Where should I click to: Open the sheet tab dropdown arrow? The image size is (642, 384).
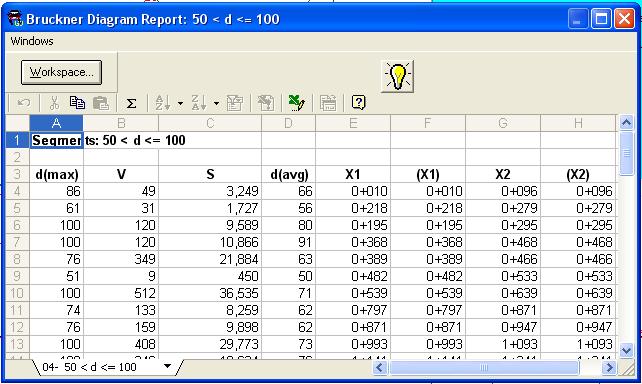click(x=167, y=366)
